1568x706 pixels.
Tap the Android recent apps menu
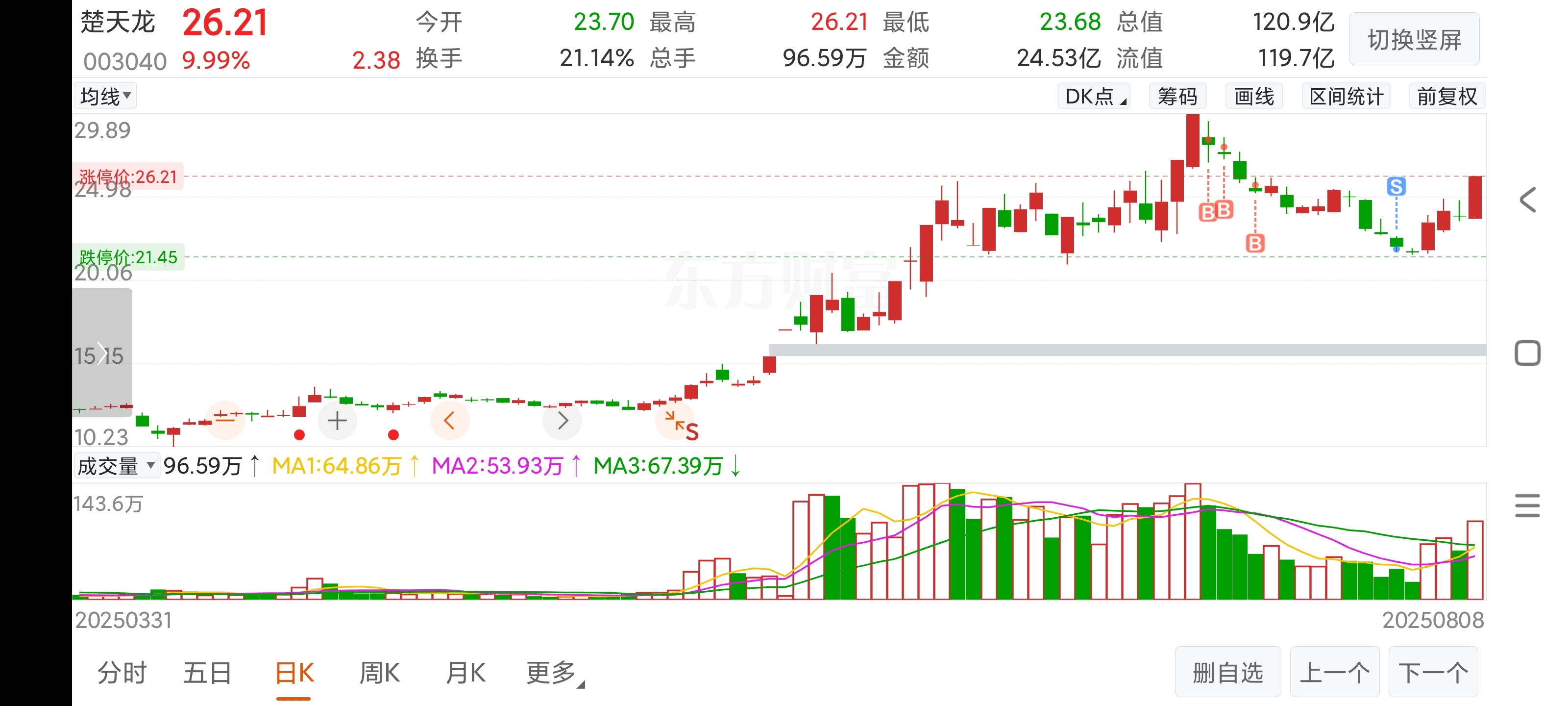[x=1528, y=506]
